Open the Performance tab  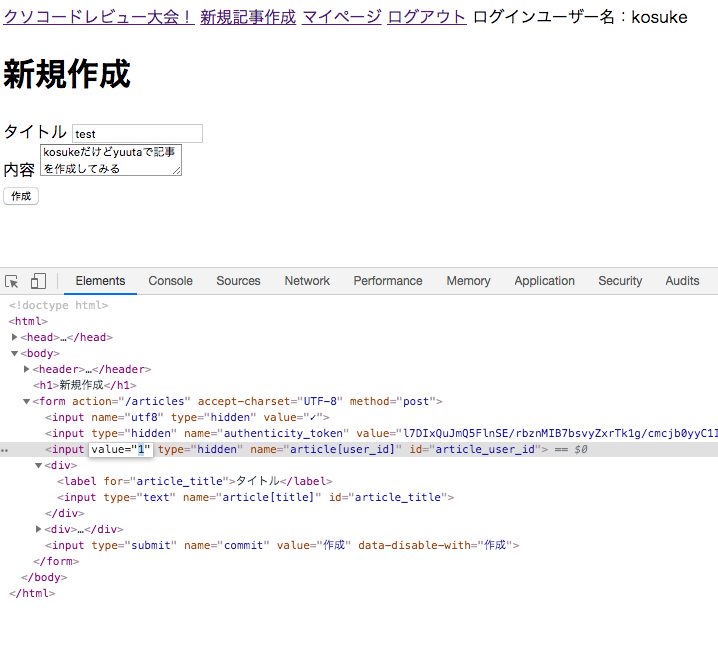pos(388,281)
